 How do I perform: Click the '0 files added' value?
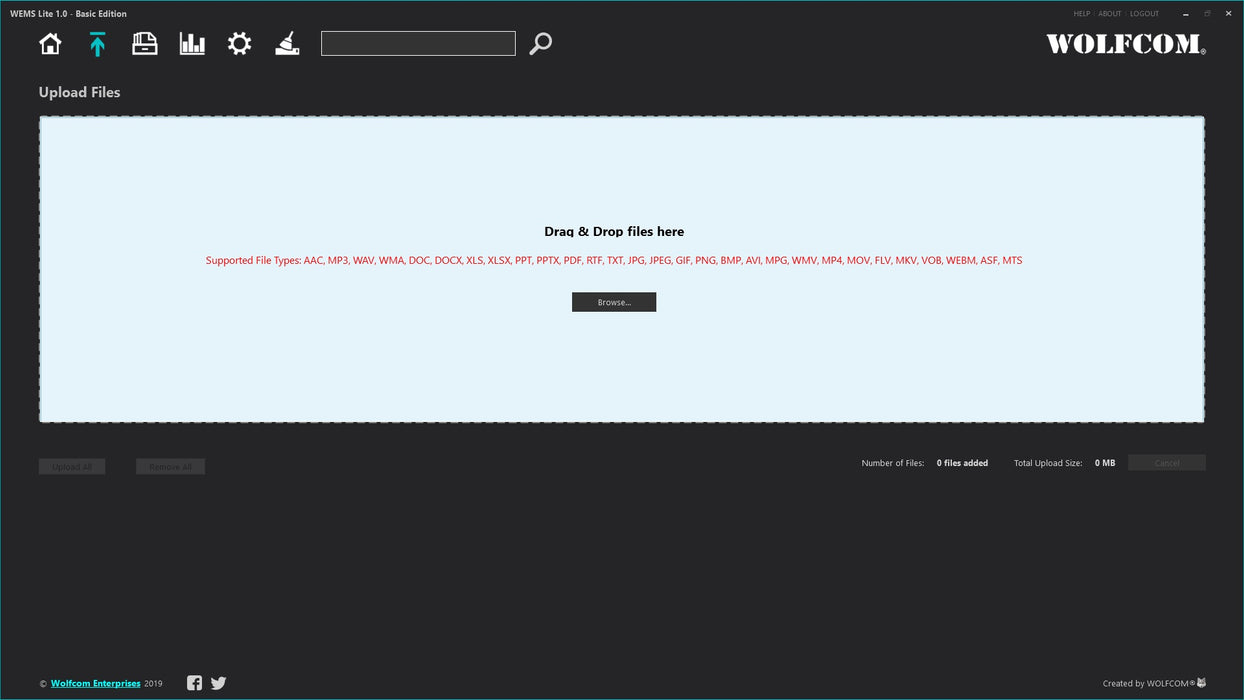(x=962, y=463)
